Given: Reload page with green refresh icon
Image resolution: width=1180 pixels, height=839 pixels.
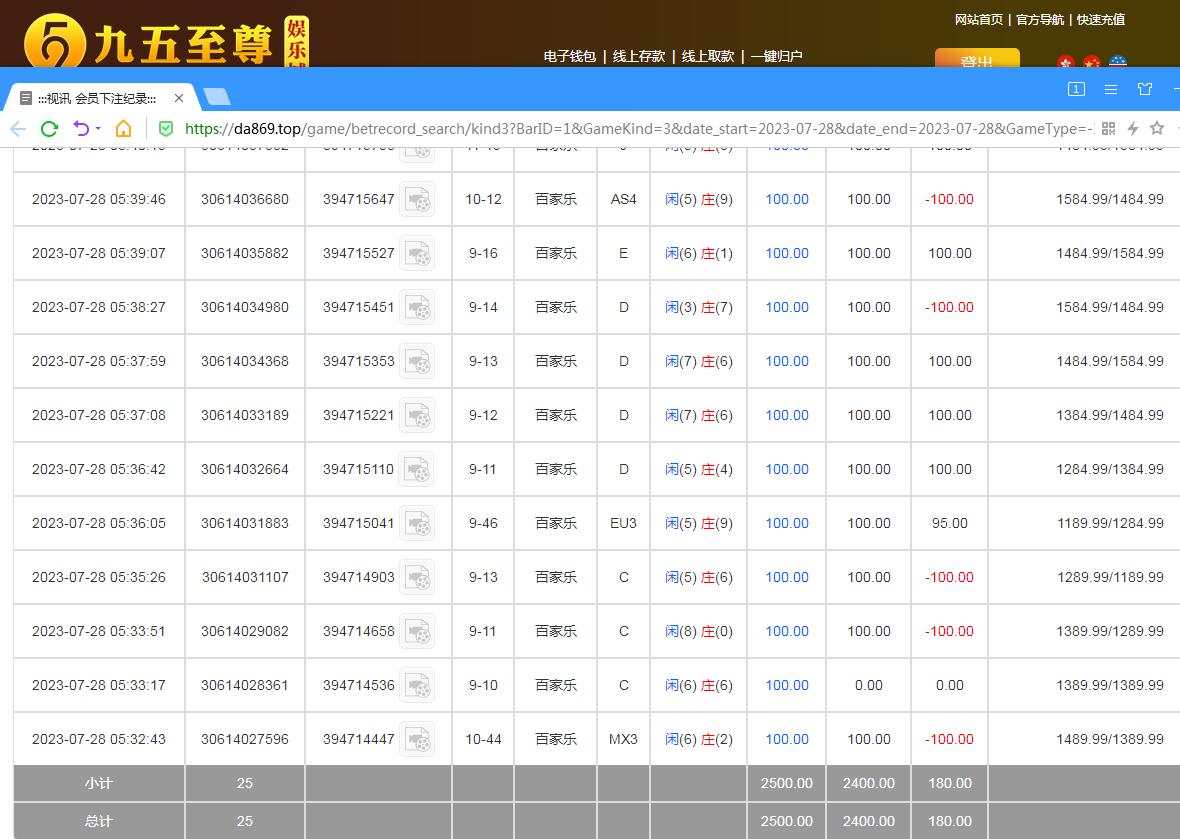Looking at the screenshot, I should point(50,129).
